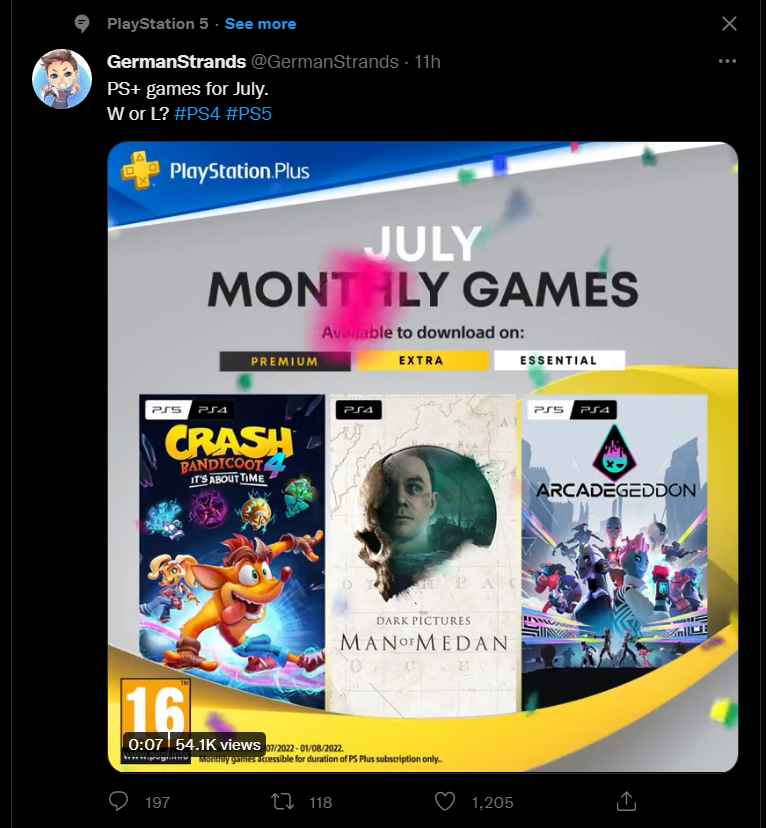Open the share upload icon
This screenshot has width=766, height=828.
626,801
